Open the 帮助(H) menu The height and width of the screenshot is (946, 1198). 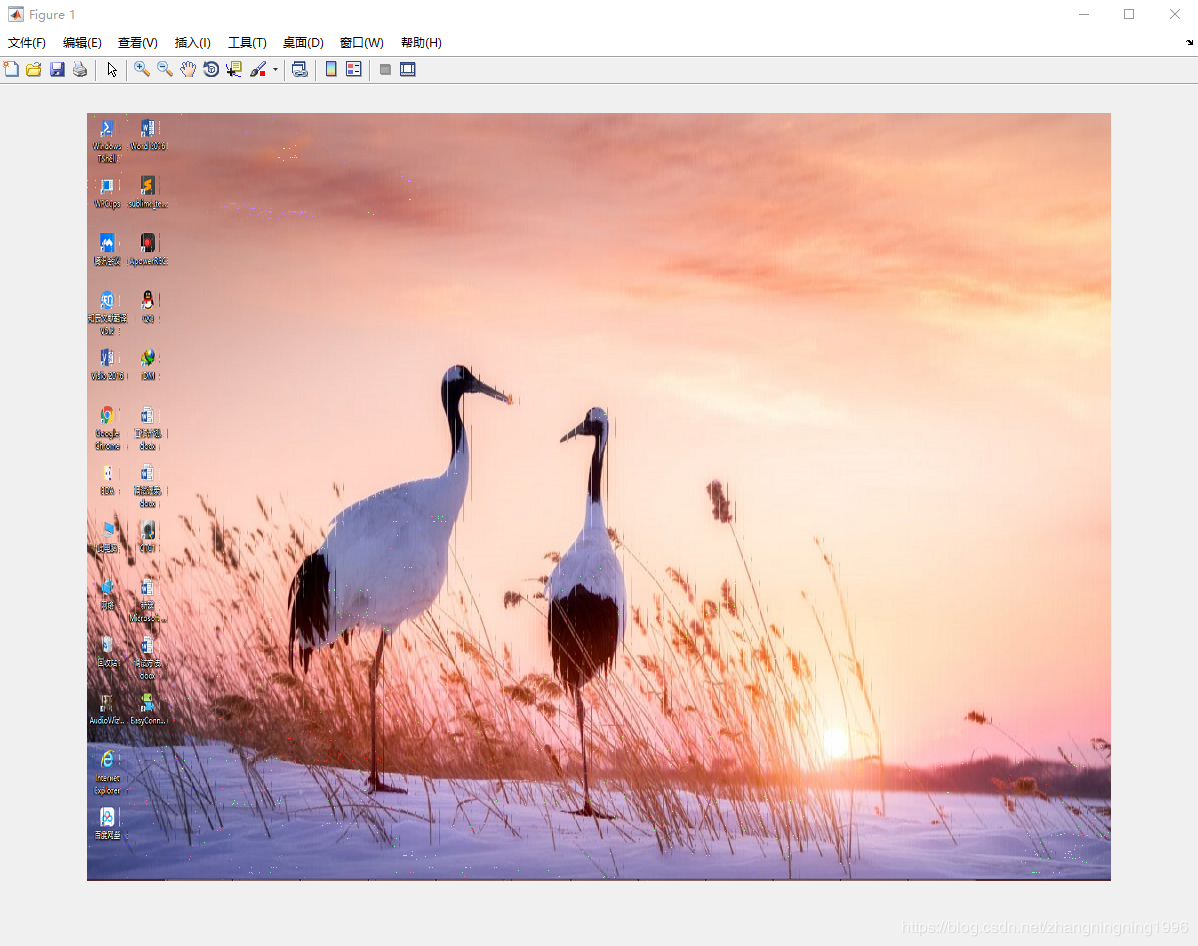pyautogui.click(x=421, y=43)
